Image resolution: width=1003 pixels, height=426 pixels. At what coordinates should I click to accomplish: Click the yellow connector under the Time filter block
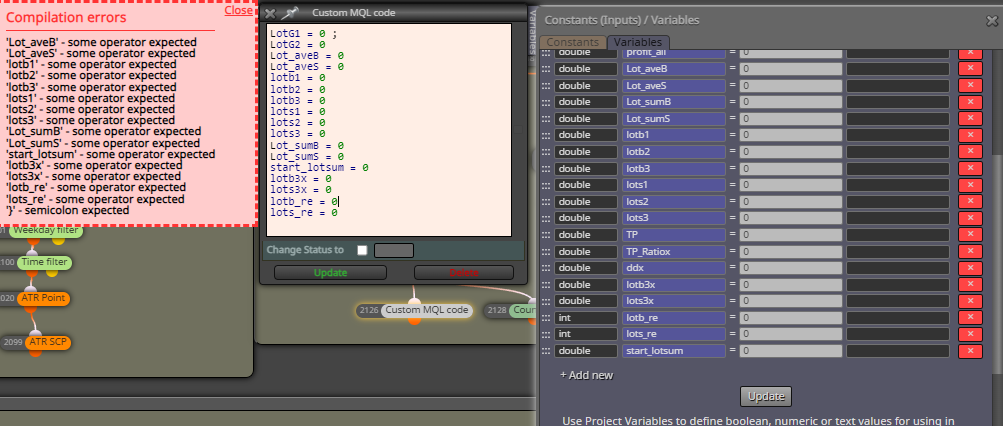coord(52,272)
